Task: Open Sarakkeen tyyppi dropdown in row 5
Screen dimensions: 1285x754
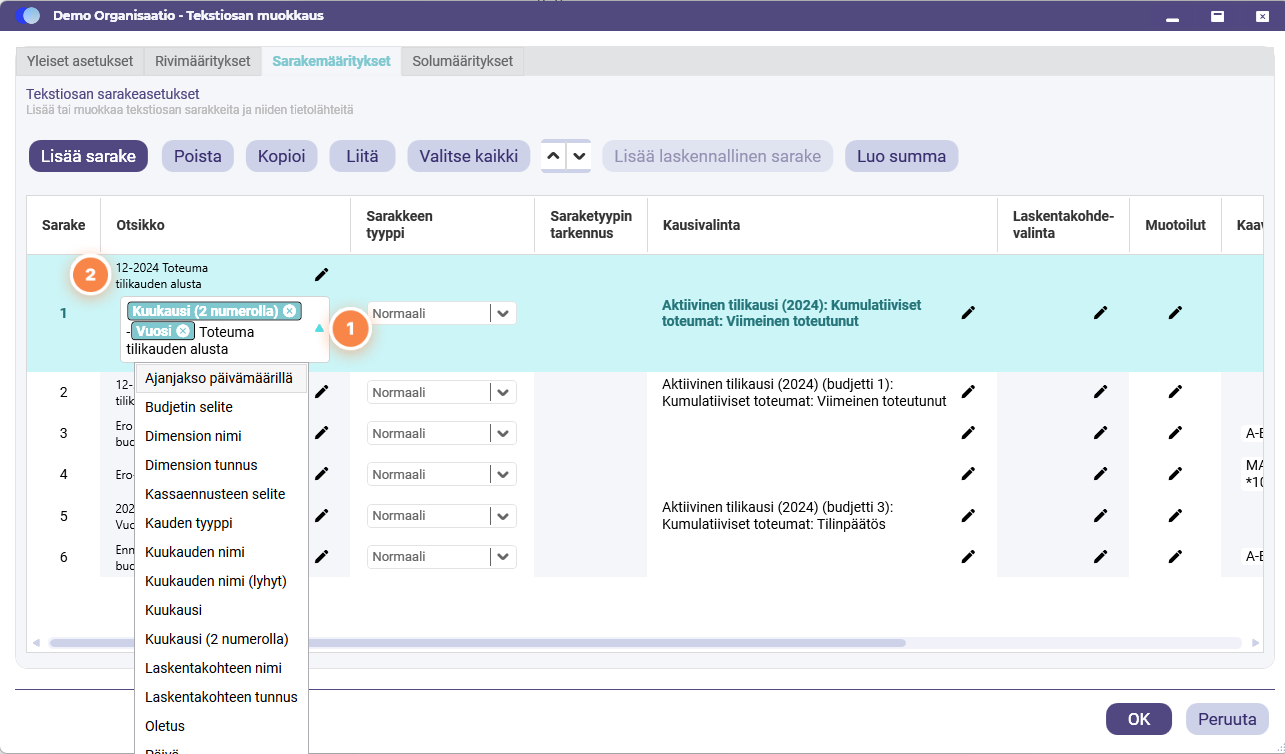Action: click(x=503, y=515)
